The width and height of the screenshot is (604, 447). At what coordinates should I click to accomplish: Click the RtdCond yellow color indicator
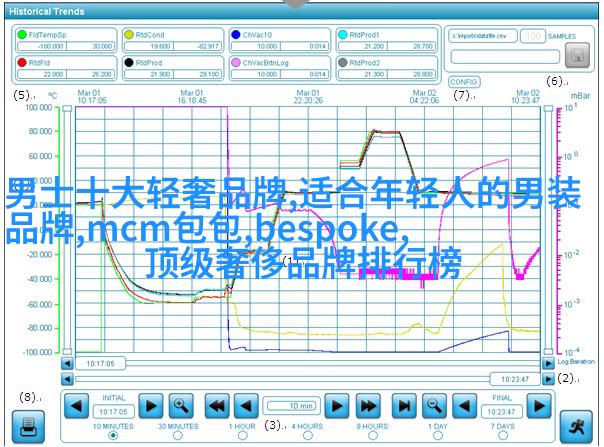click(x=129, y=35)
